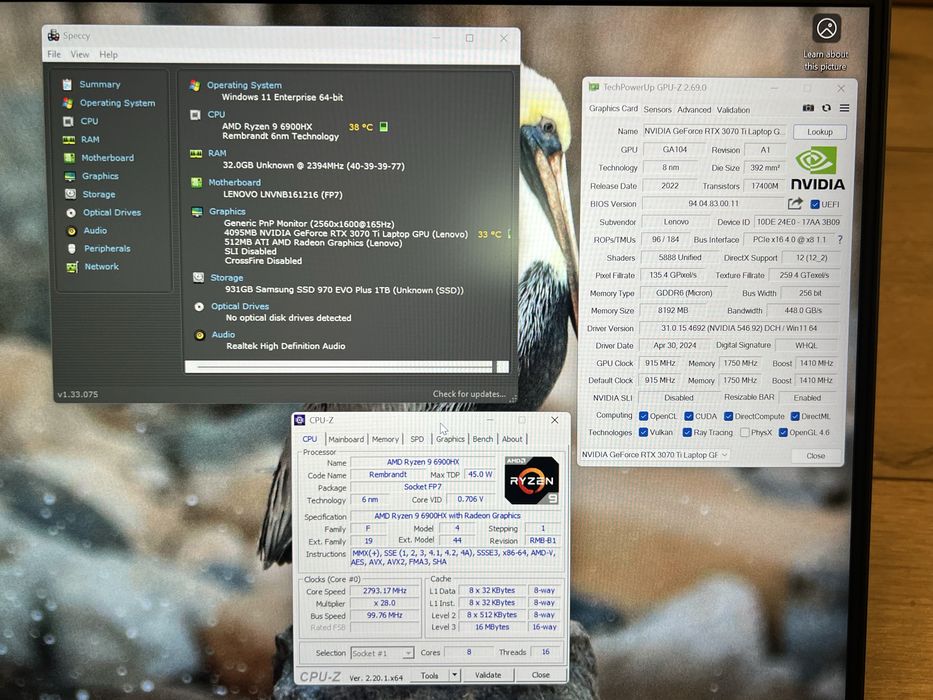Click the GPU-Z screenshot camera icon

tap(808, 108)
